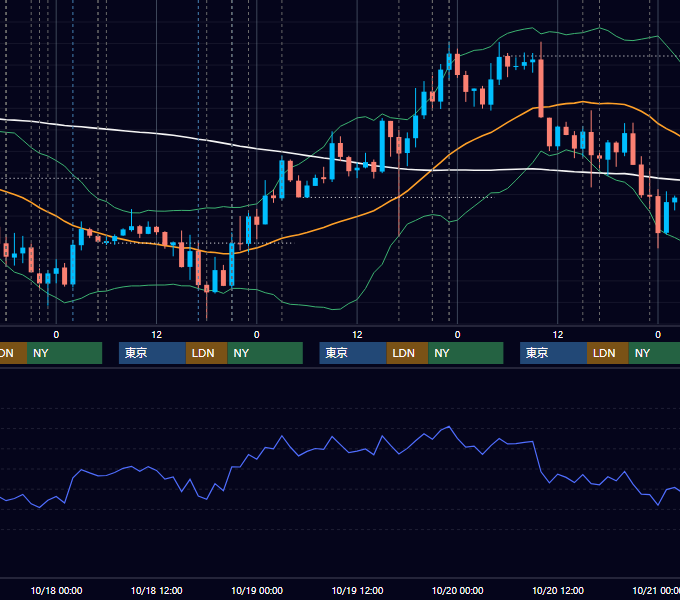
Task: Select the NY session block spanning 10/19 00:00
Action: click(x=265, y=353)
